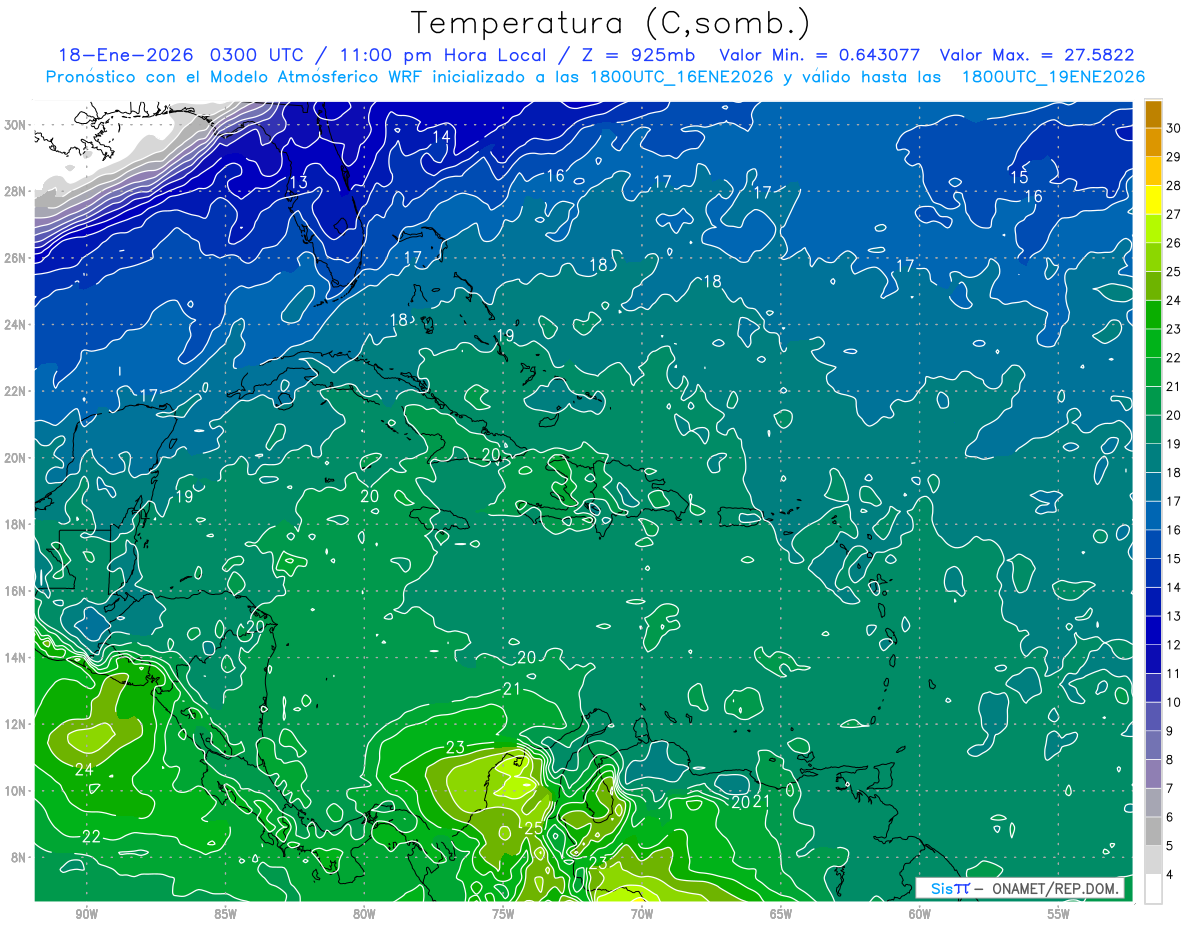
Task: Click the "90W" longitude axis label
Action: point(86,914)
